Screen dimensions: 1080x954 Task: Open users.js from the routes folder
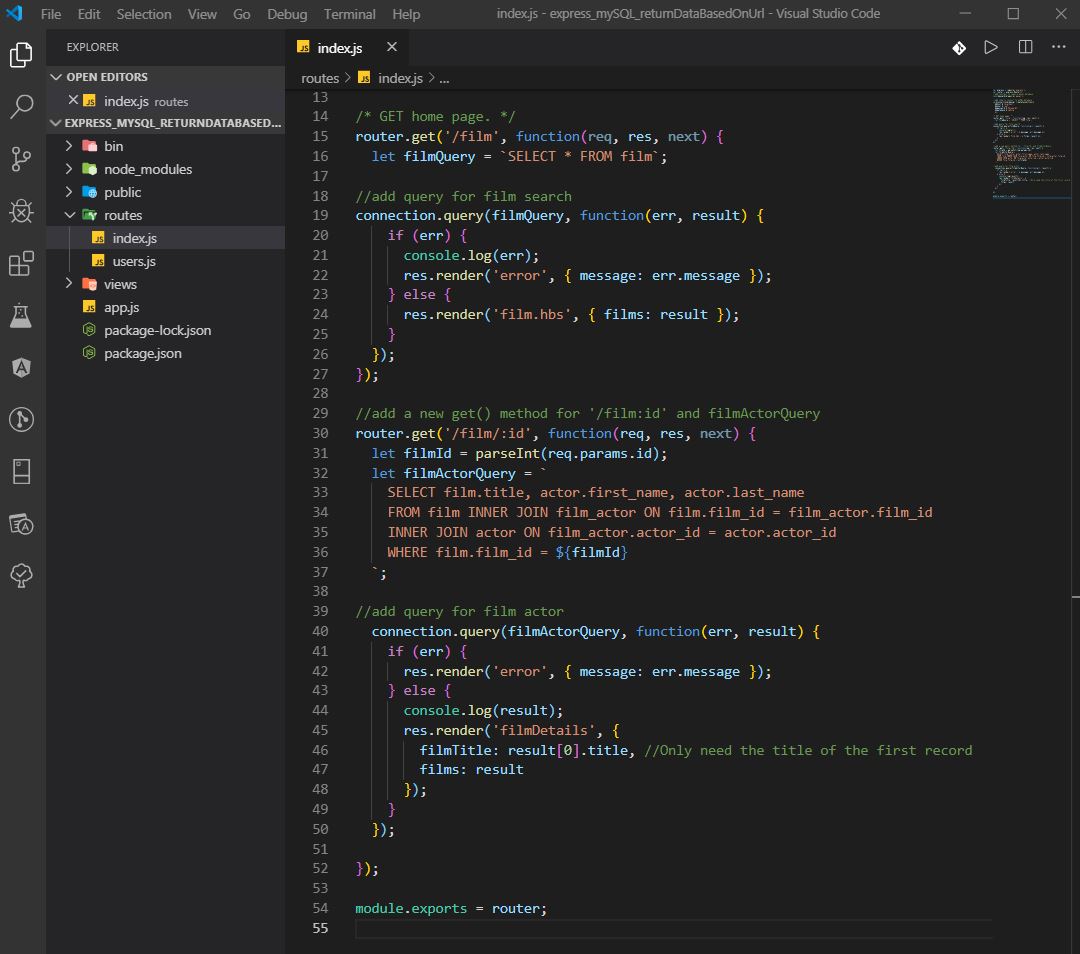point(132,261)
